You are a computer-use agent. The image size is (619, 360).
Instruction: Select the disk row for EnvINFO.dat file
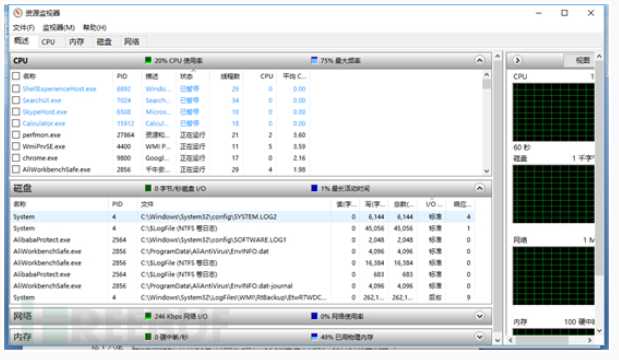(x=243, y=251)
